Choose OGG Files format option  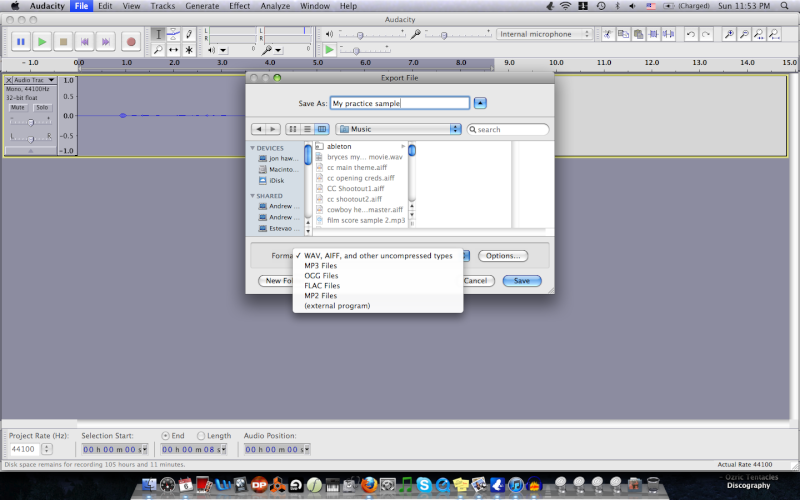tap(378, 276)
